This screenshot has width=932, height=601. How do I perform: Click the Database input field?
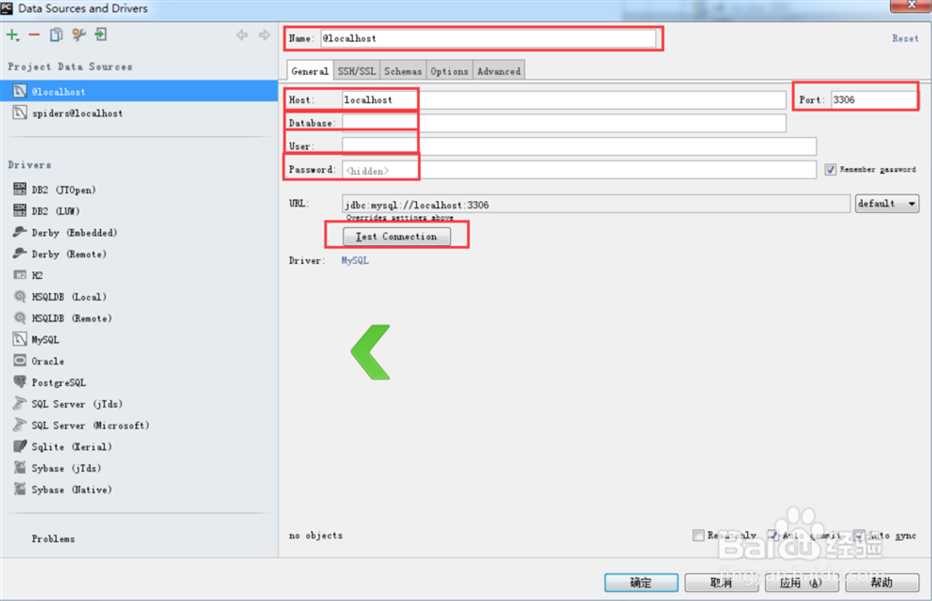point(564,123)
